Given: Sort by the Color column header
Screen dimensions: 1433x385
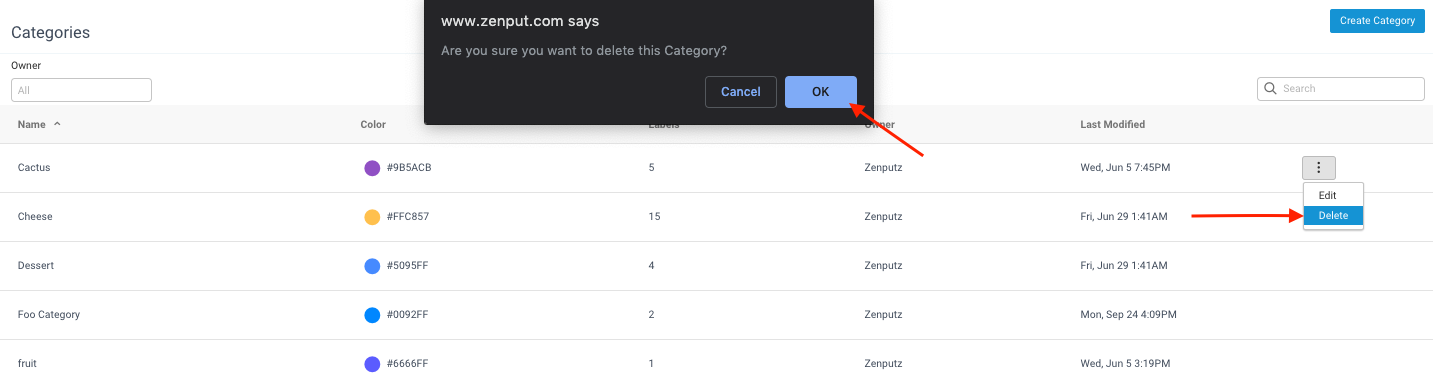Looking at the screenshot, I should (373, 125).
